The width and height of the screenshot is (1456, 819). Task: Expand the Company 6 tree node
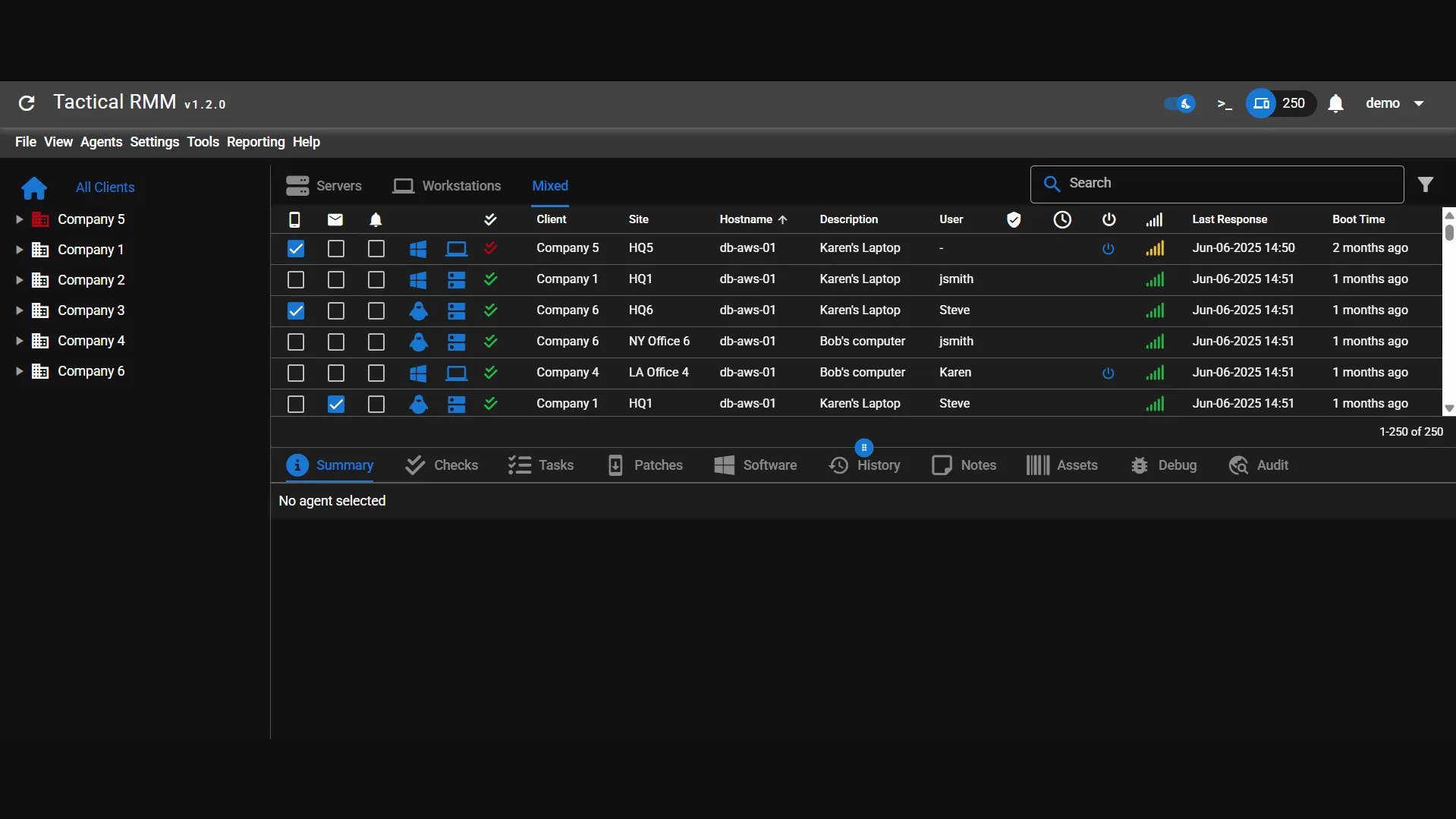coord(19,371)
